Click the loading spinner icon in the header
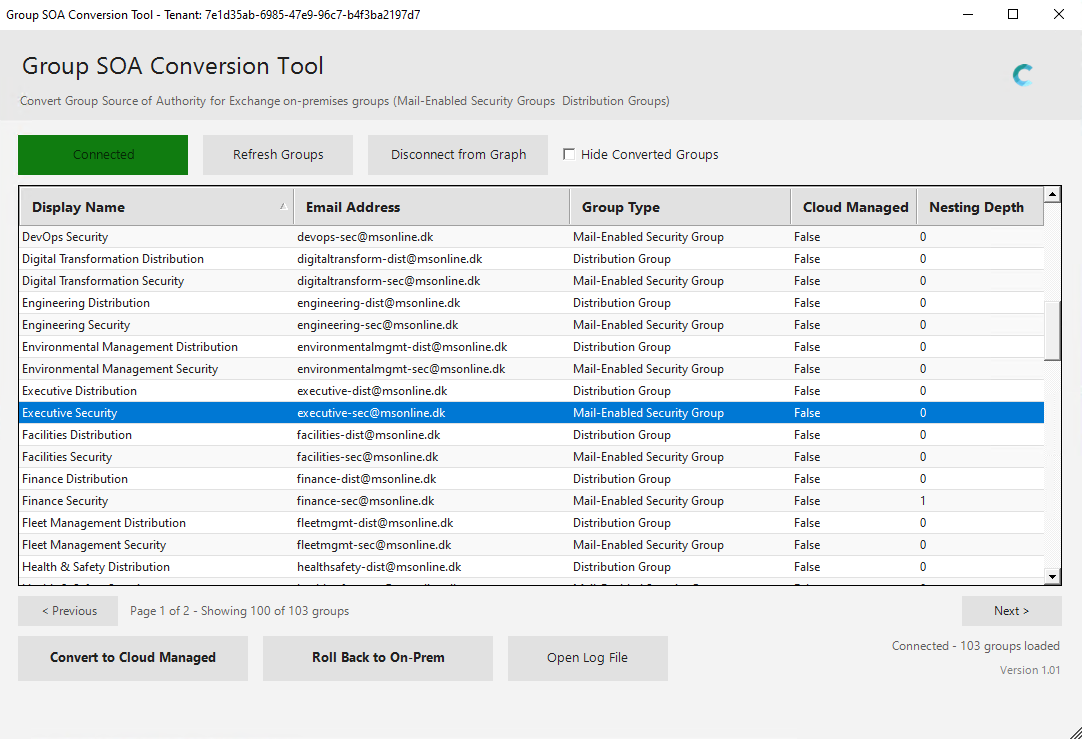Viewport: 1082px width, 739px height. 1022,75
